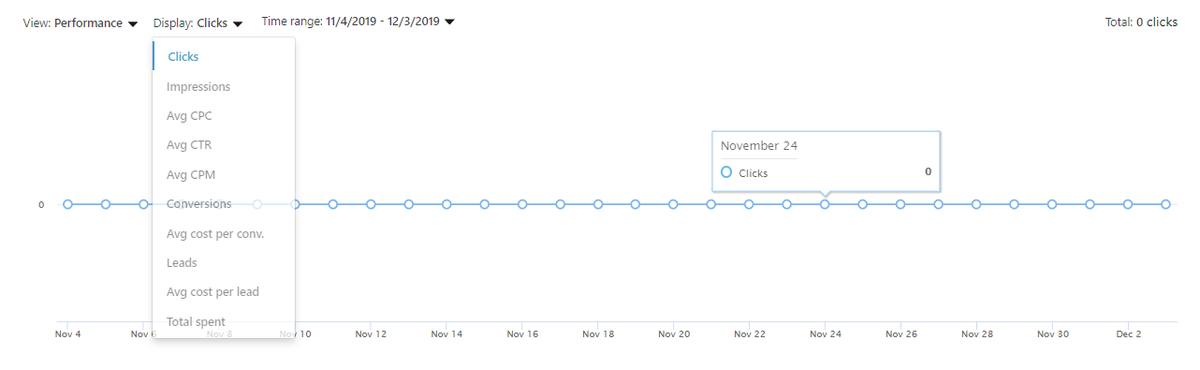Open the View: Performance dropdown

[80, 23]
